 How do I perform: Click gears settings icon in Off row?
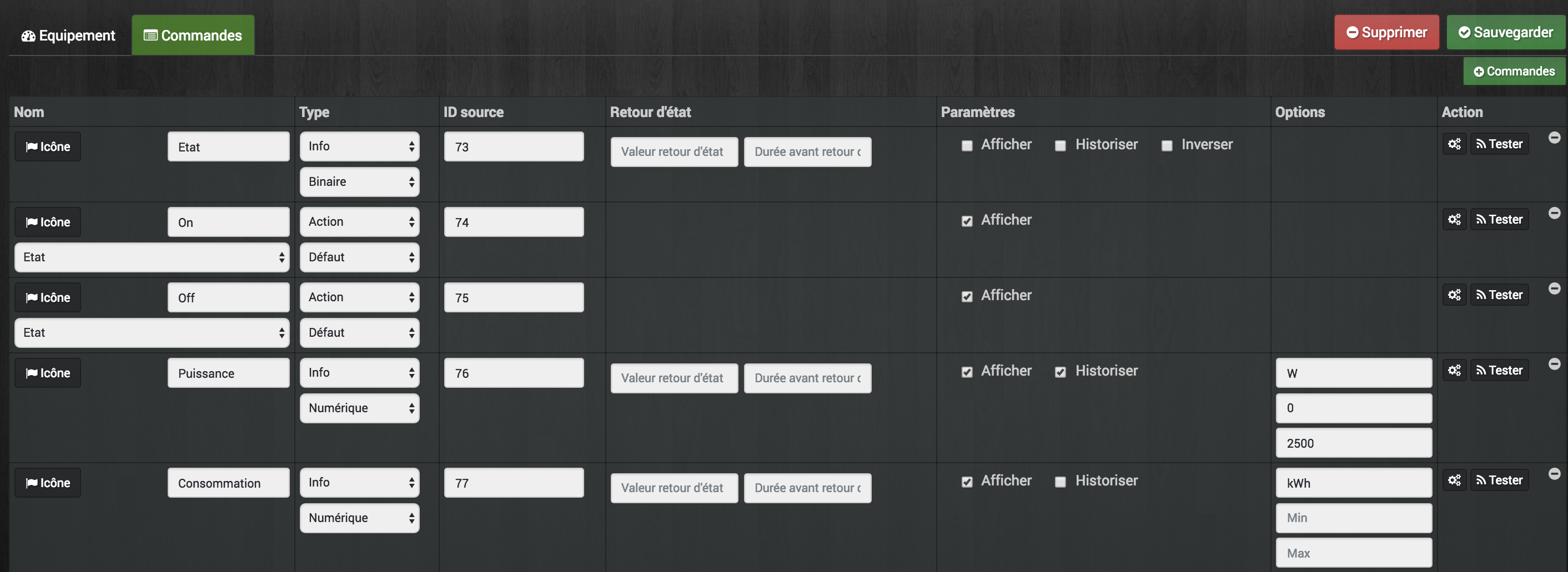(1454, 295)
